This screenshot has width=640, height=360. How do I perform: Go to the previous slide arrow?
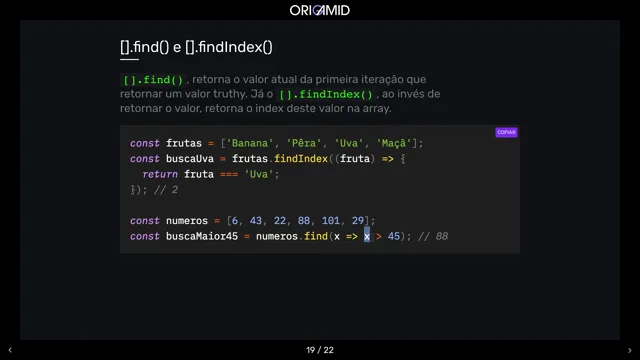pyautogui.click(x=10, y=350)
